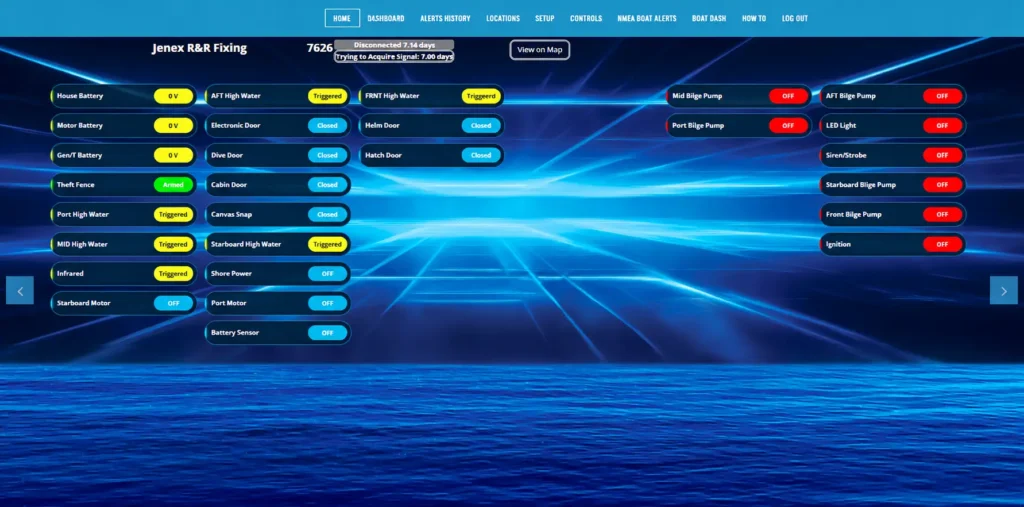Toggle the Starboard Bilge Pump switch
Image resolution: width=1024 pixels, height=507 pixels.
click(942, 185)
